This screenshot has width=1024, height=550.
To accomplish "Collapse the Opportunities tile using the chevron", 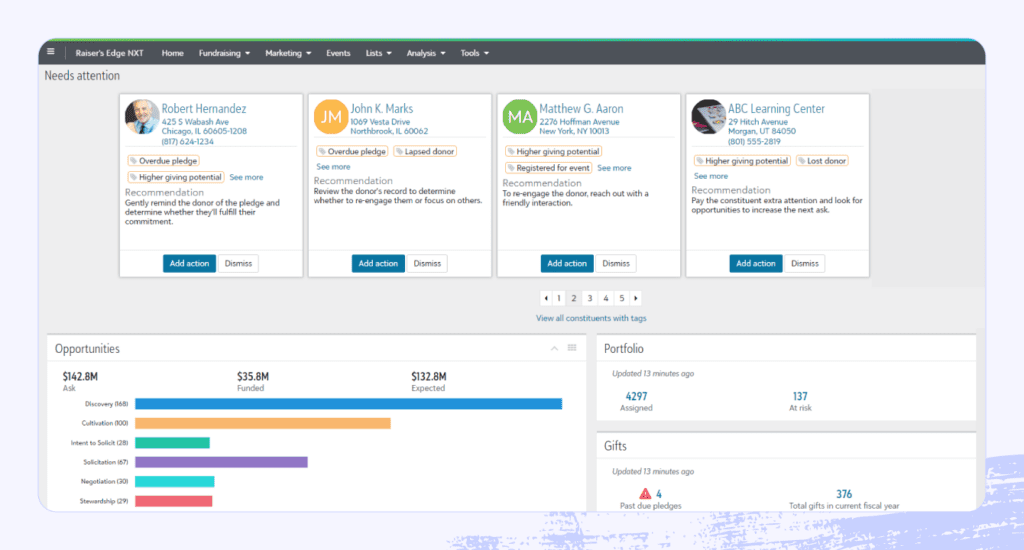I will (x=554, y=348).
